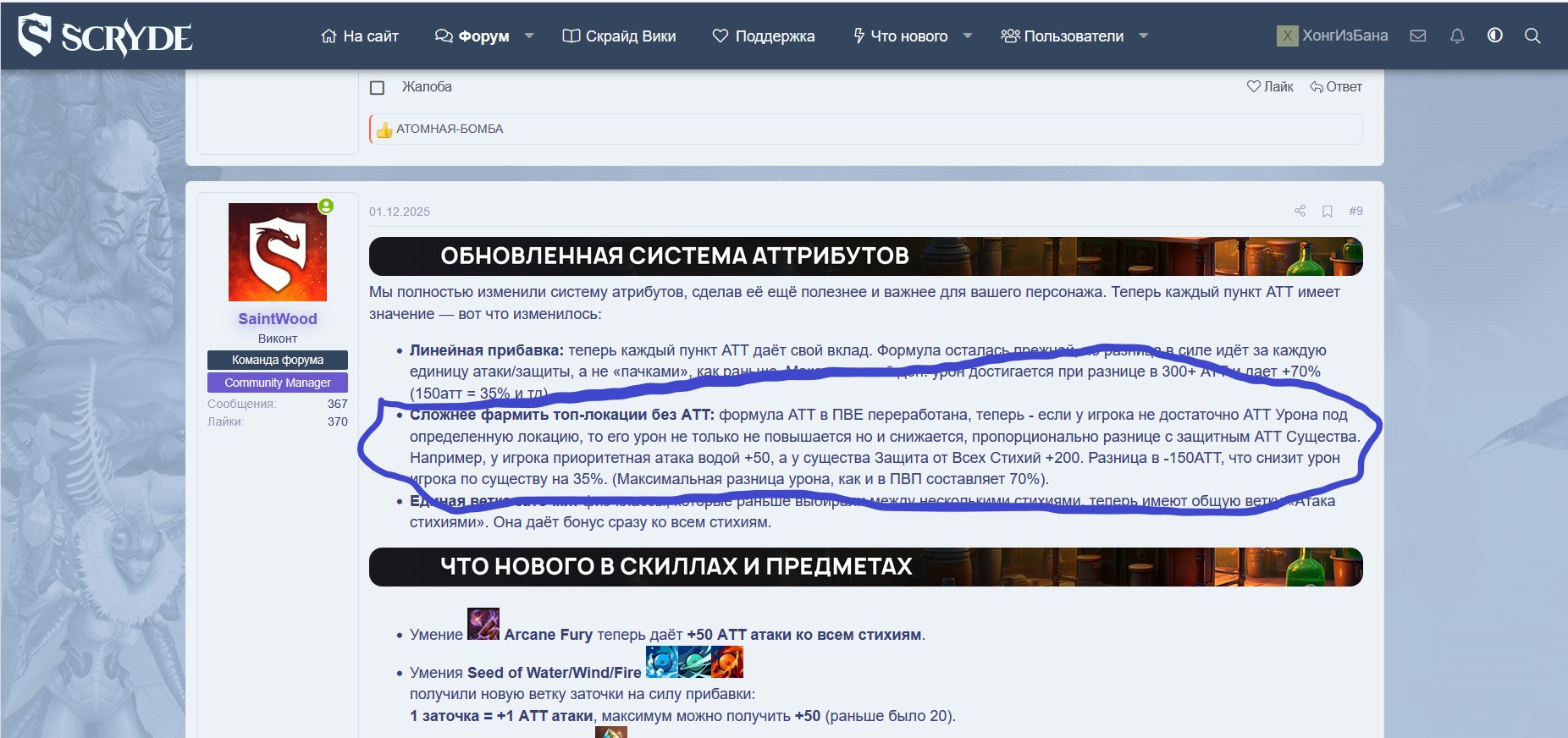The image size is (1568, 738).
Task: Click the people icon beside Пользователи
Action: 1010,36
